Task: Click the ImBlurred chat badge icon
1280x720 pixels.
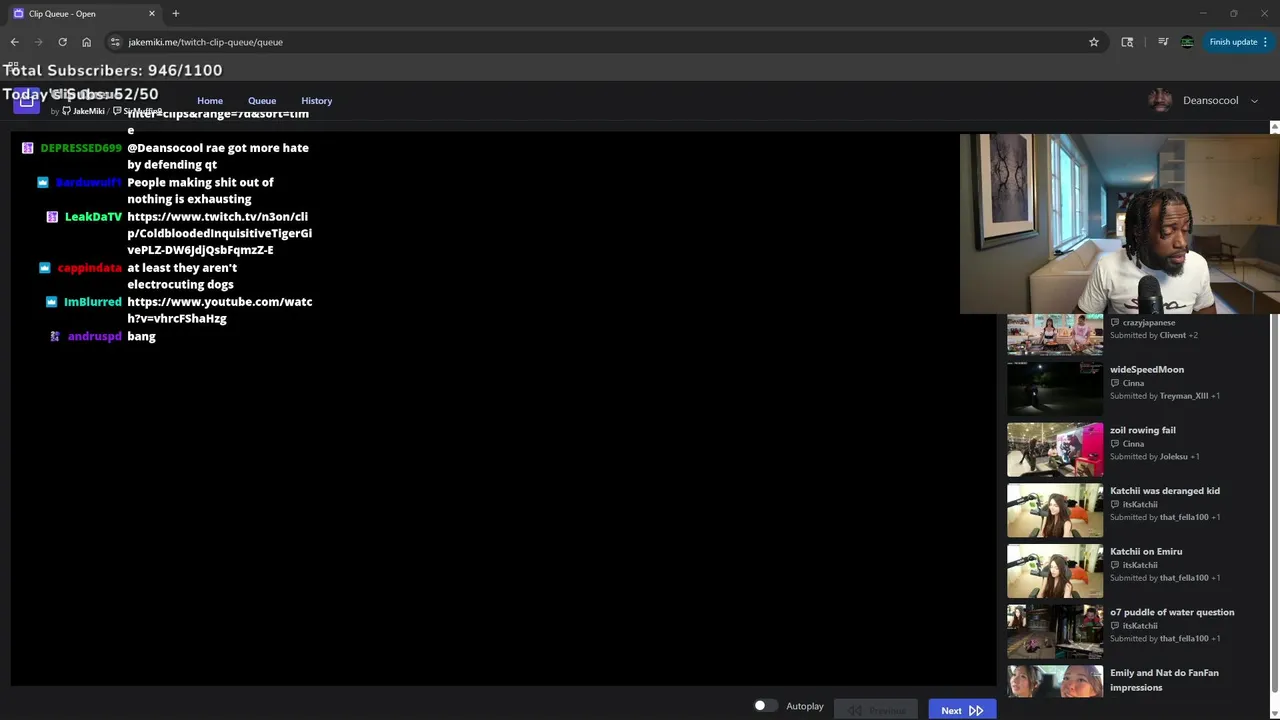Action: pyautogui.click(x=51, y=302)
